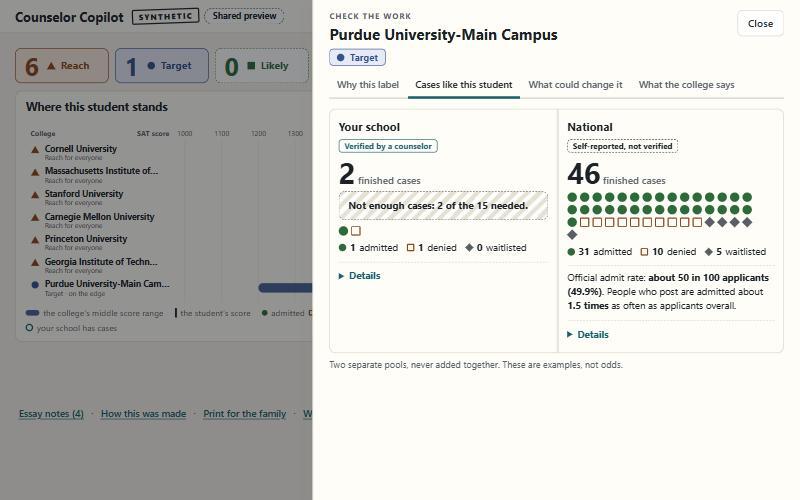The image size is (800, 500).
Task: Click the Counselor Copilot app title
Action: pos(69,17)
